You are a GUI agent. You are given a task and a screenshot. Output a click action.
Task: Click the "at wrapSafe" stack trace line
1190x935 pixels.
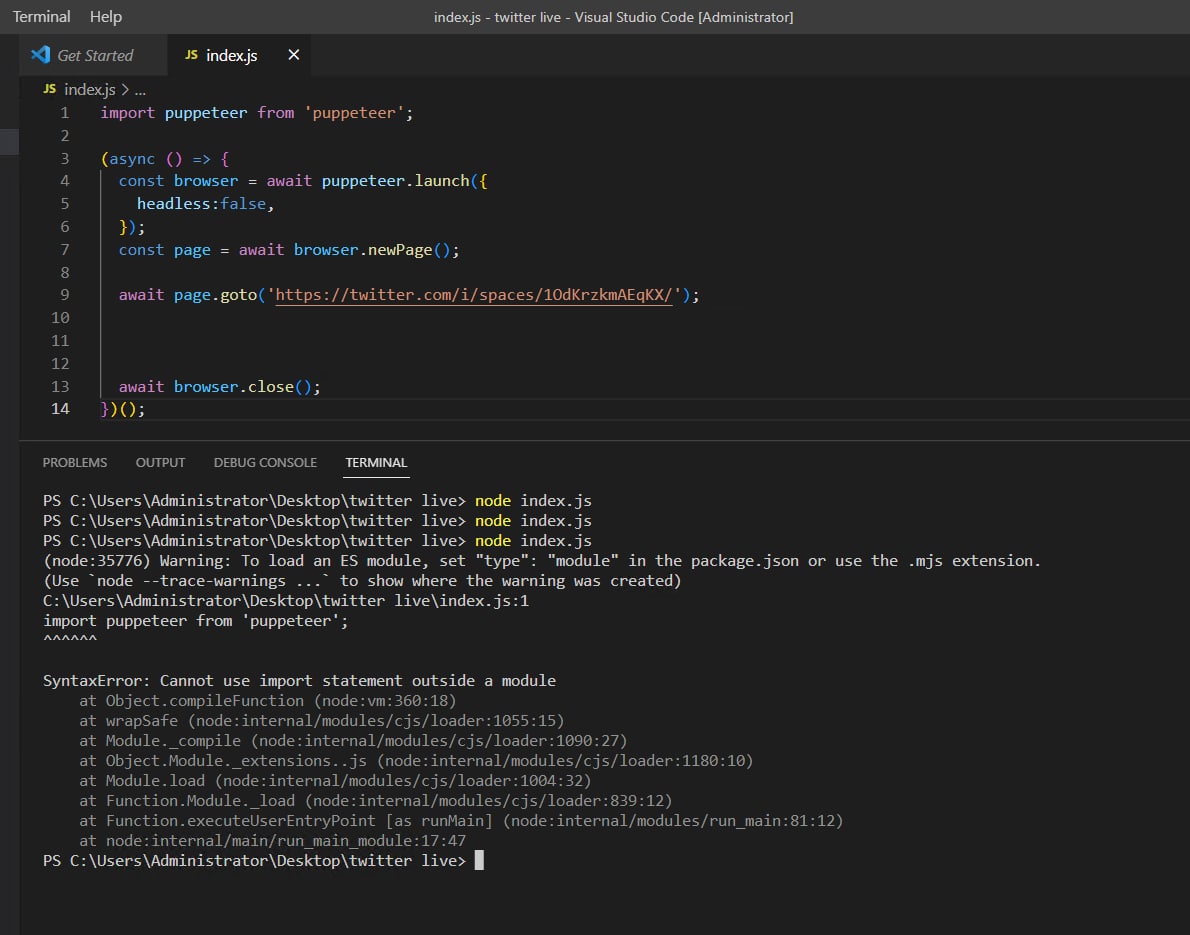tap(322, 720)
